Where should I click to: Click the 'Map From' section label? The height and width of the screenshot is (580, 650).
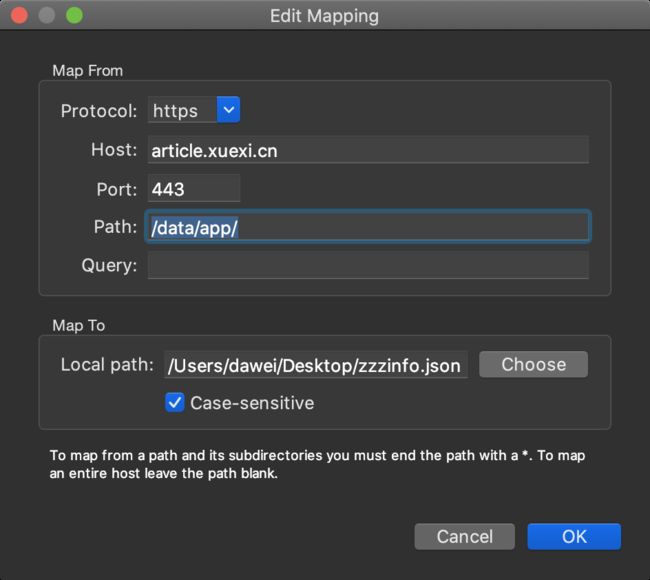coord(87,71)
